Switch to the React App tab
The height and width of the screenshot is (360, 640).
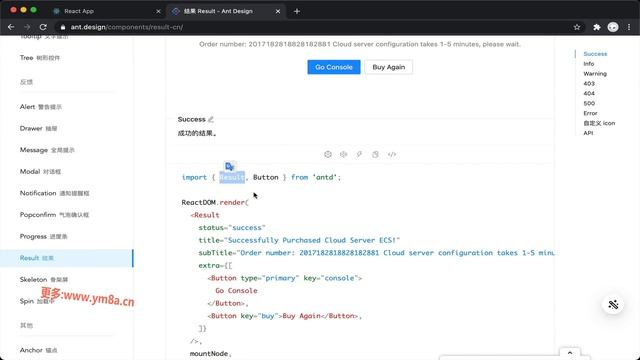click(107, 11)
